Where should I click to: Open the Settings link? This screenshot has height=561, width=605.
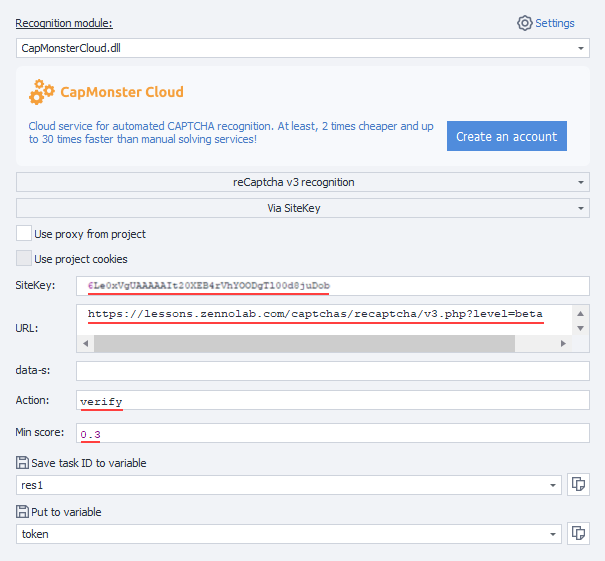pyautogui.click(x=555, y=23)
